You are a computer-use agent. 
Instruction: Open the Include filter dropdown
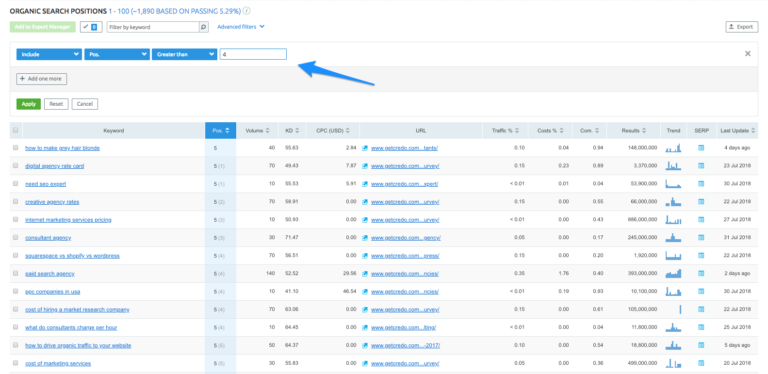click(x=49, y=54)
